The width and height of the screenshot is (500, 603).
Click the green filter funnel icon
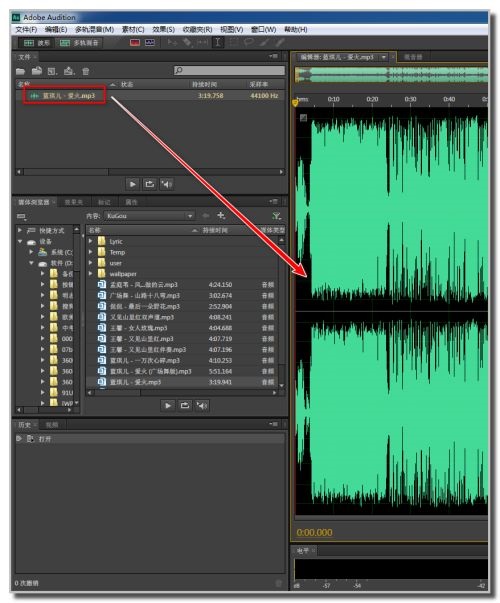[277, 216]
